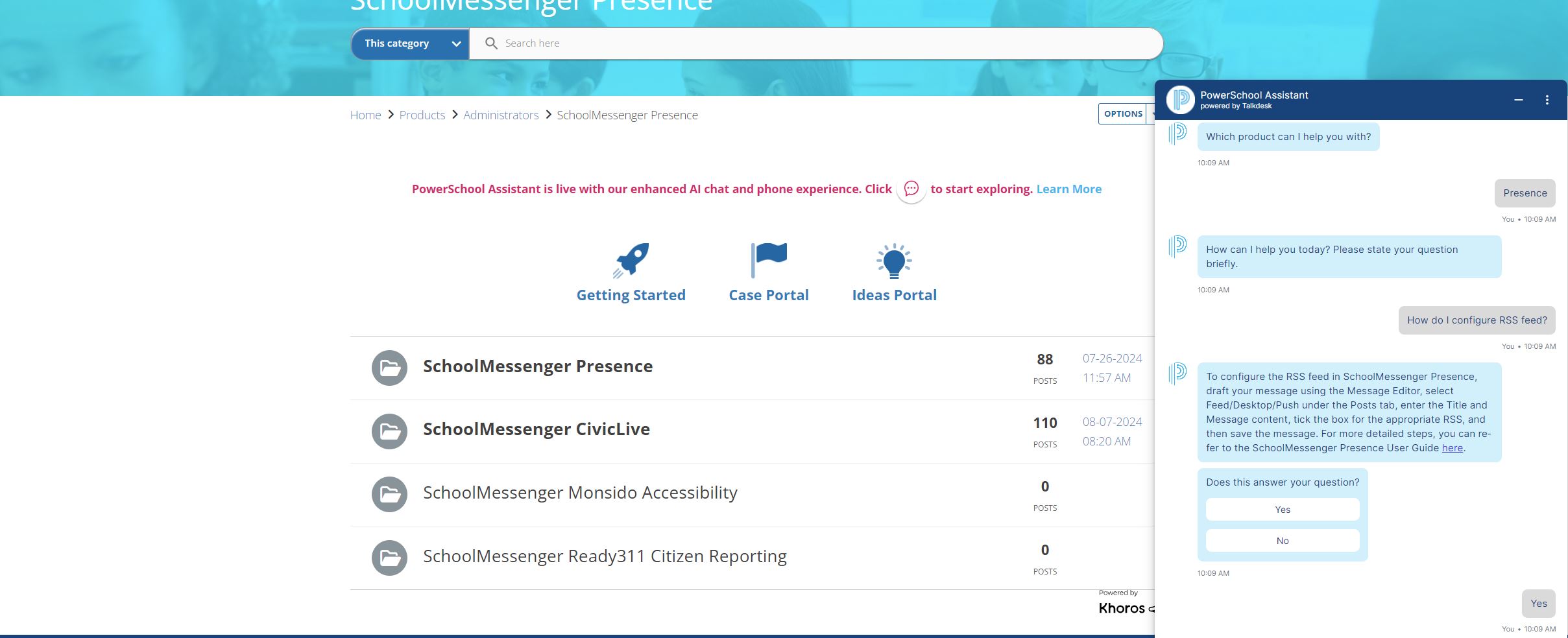The image size is (1568, 638).
Task: Click the SchoolMessenger Presence folder icon
Action: click(x=388, y=368)
